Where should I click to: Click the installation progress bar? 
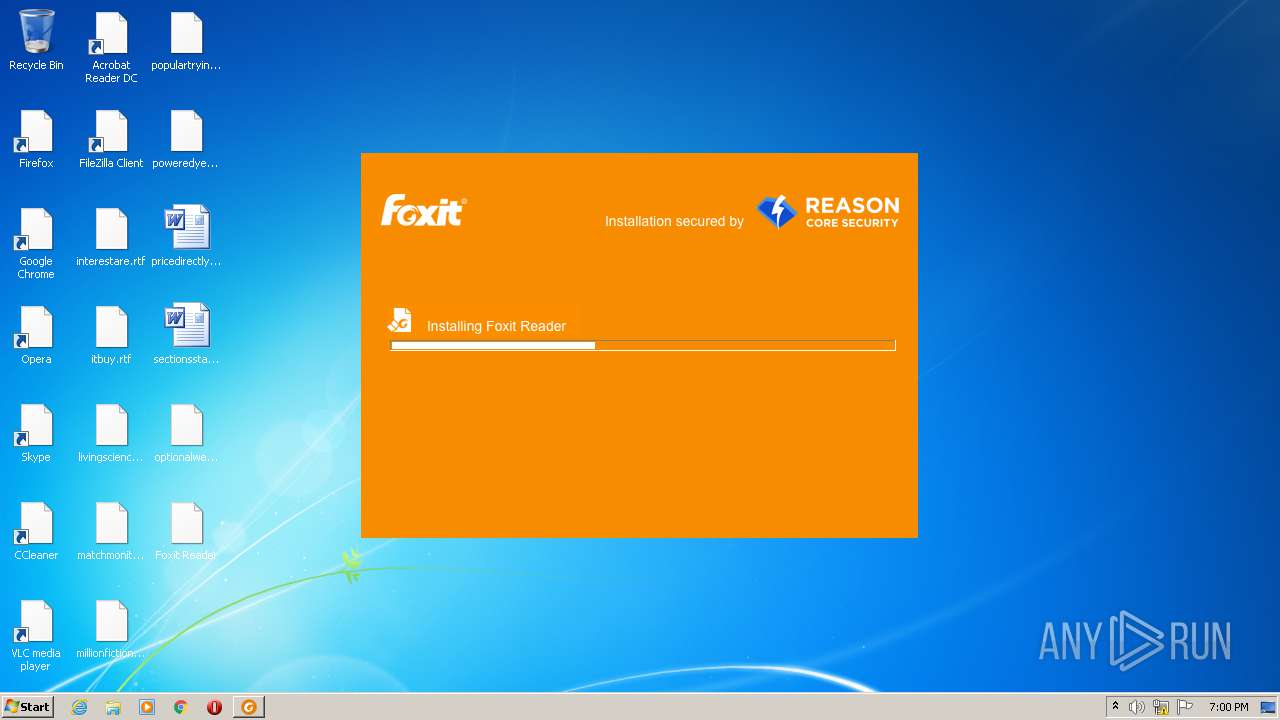click(642, 345)
